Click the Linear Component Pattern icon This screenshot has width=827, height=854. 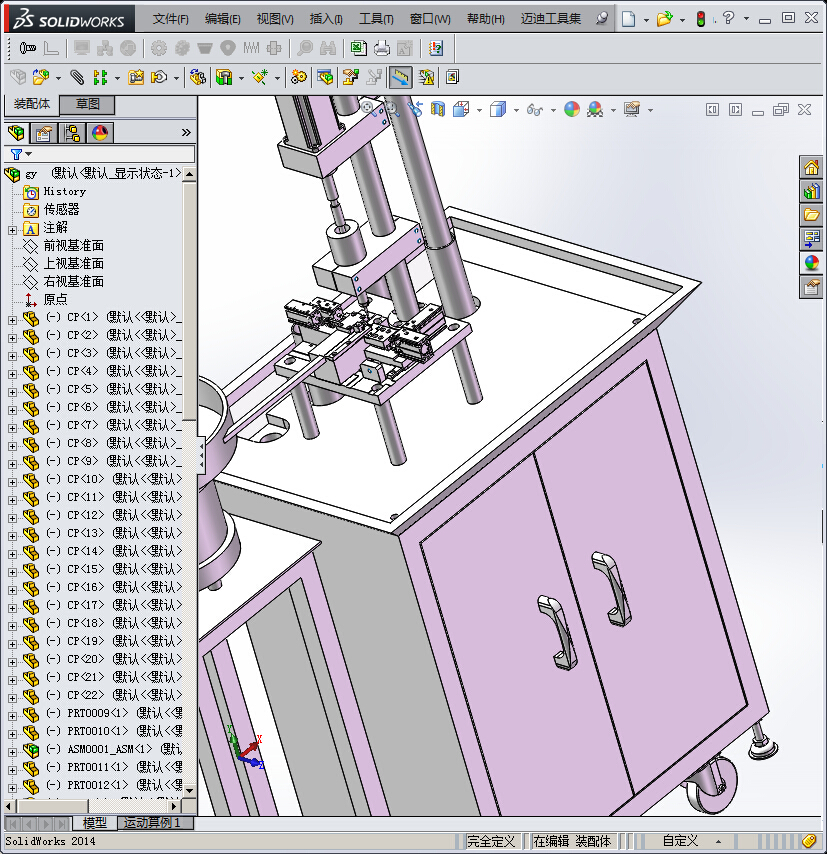[x=100, y=77]
